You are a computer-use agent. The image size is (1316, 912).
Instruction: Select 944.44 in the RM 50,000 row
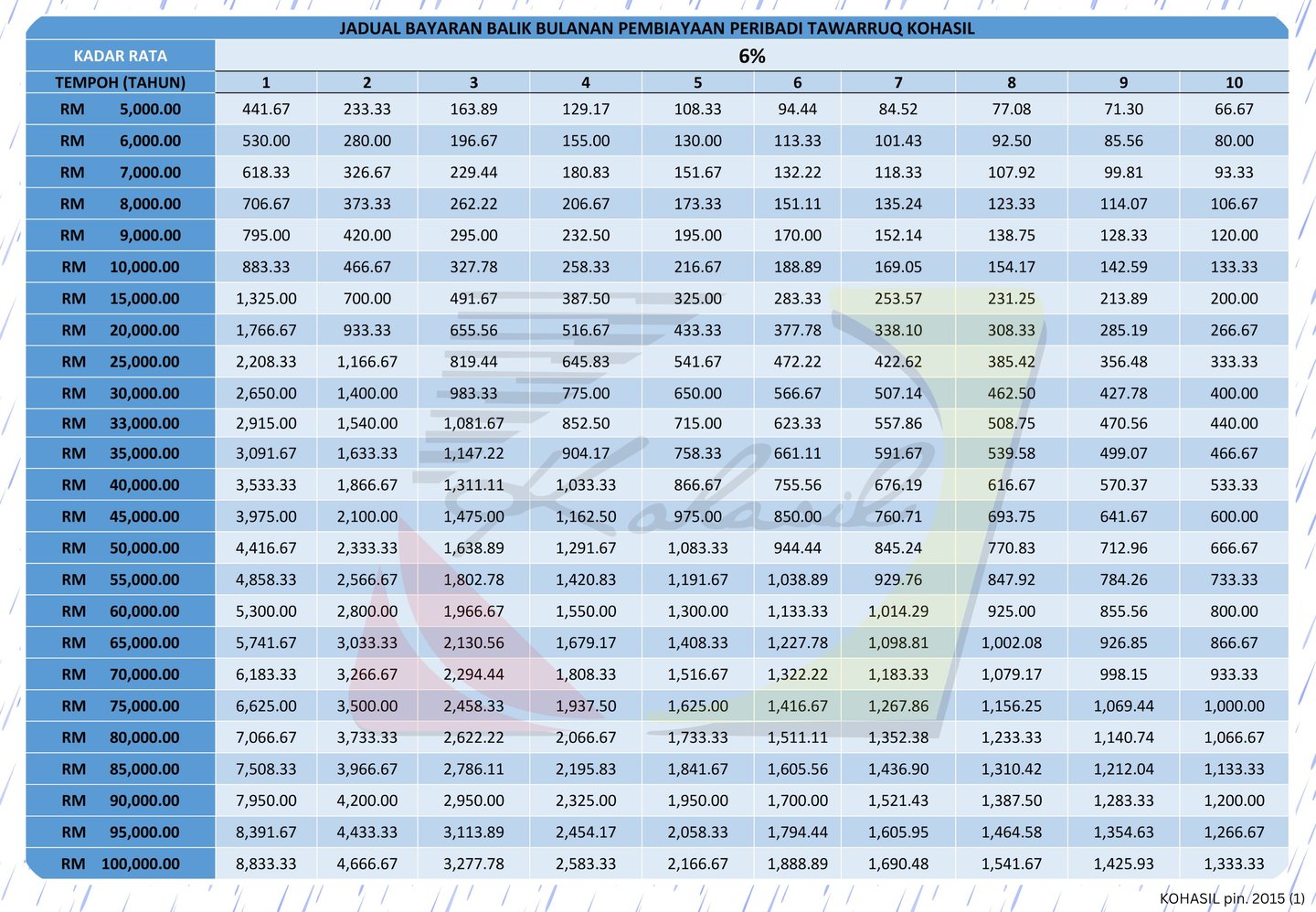pyautogui.click(x=798, y=548)
